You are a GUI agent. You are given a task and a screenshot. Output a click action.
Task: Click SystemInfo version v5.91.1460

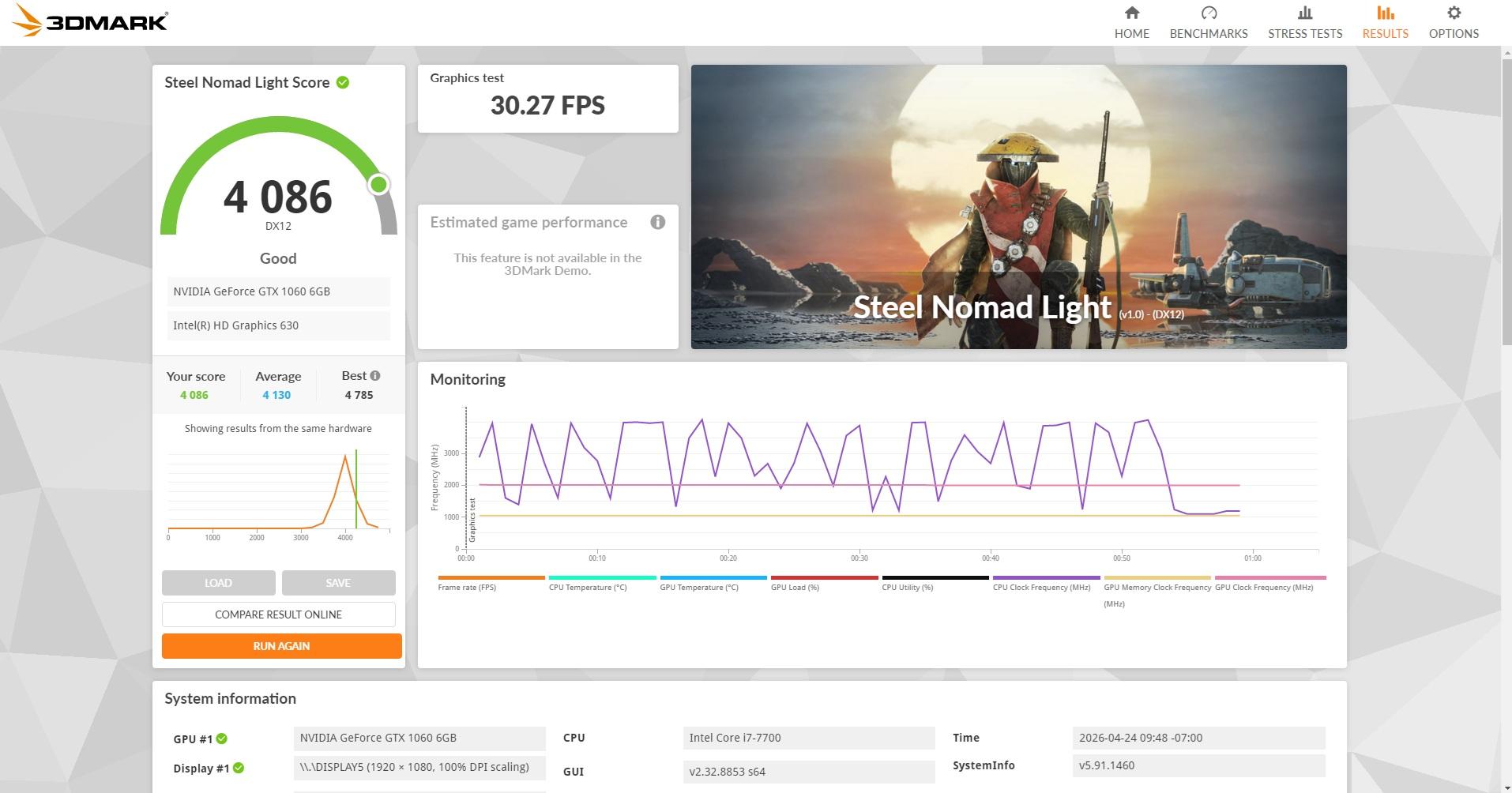point(1199,765)
